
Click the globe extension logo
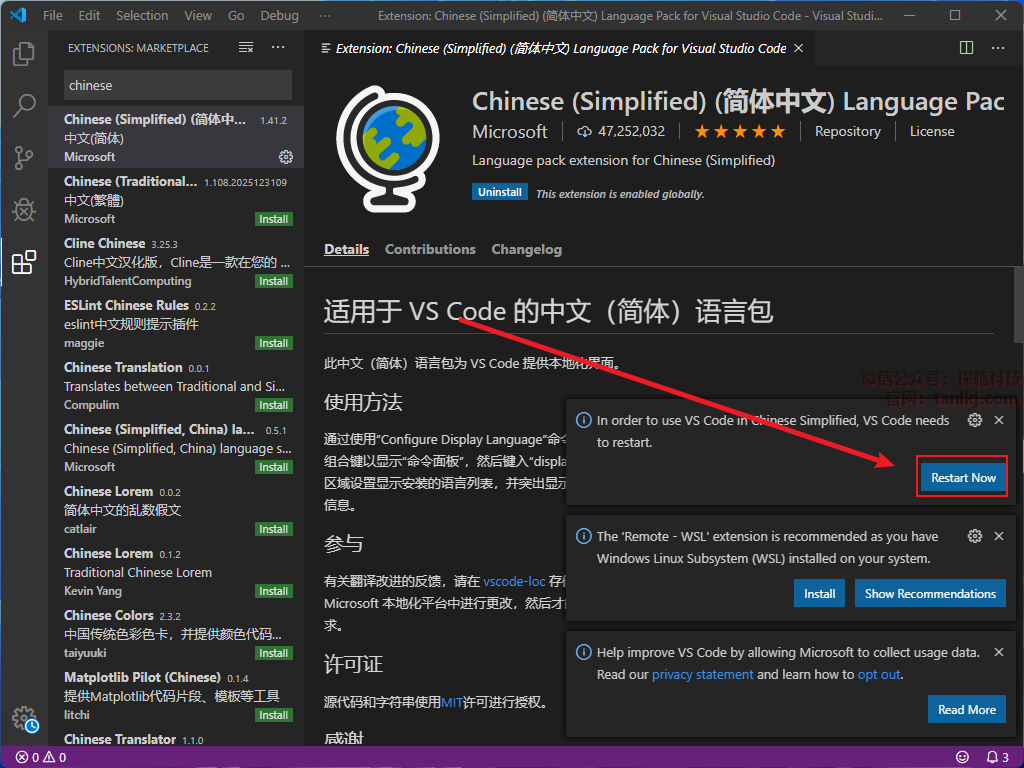pos(389,149)
